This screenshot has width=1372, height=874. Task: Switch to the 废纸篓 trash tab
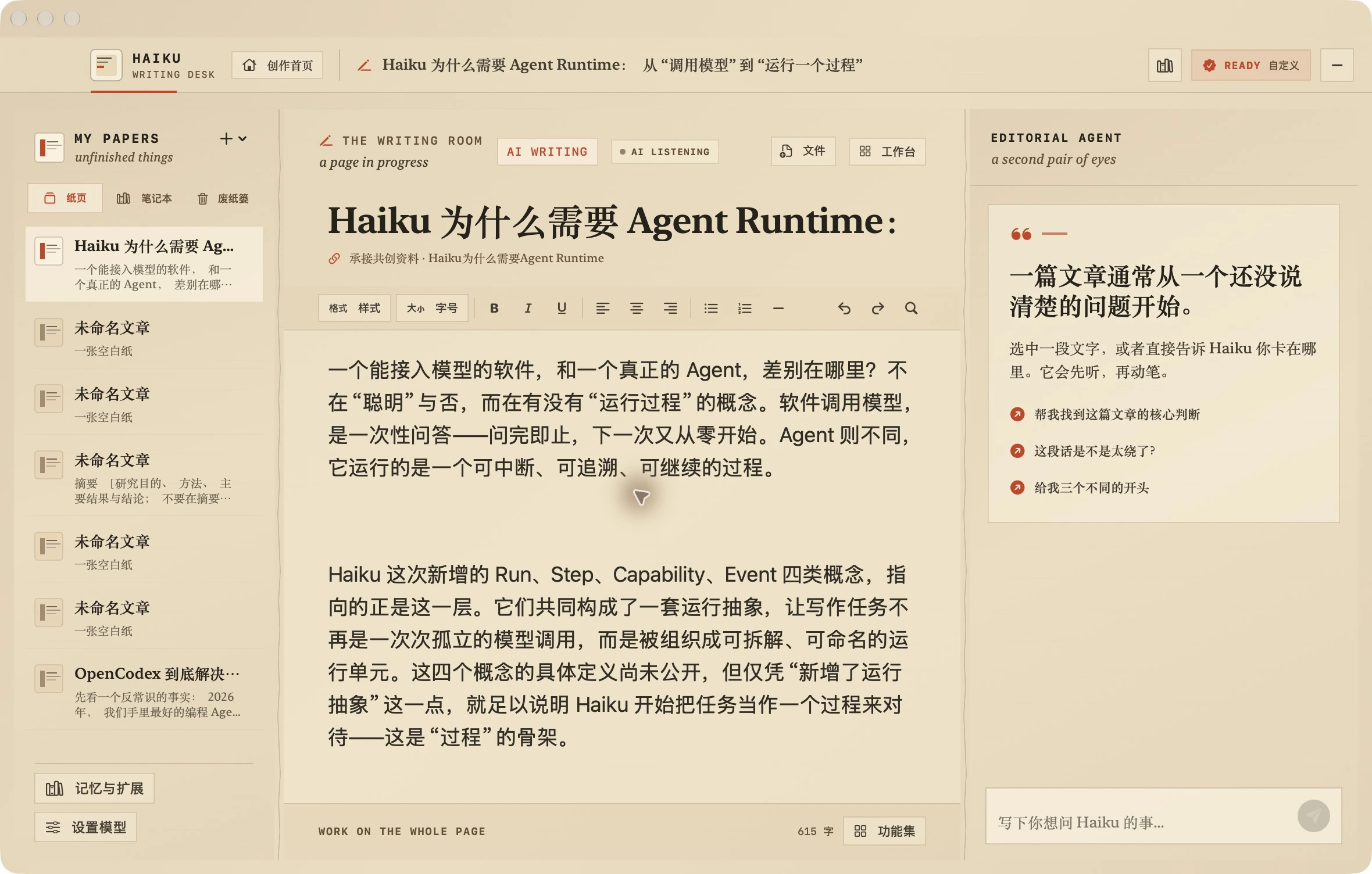pos(223,198)
